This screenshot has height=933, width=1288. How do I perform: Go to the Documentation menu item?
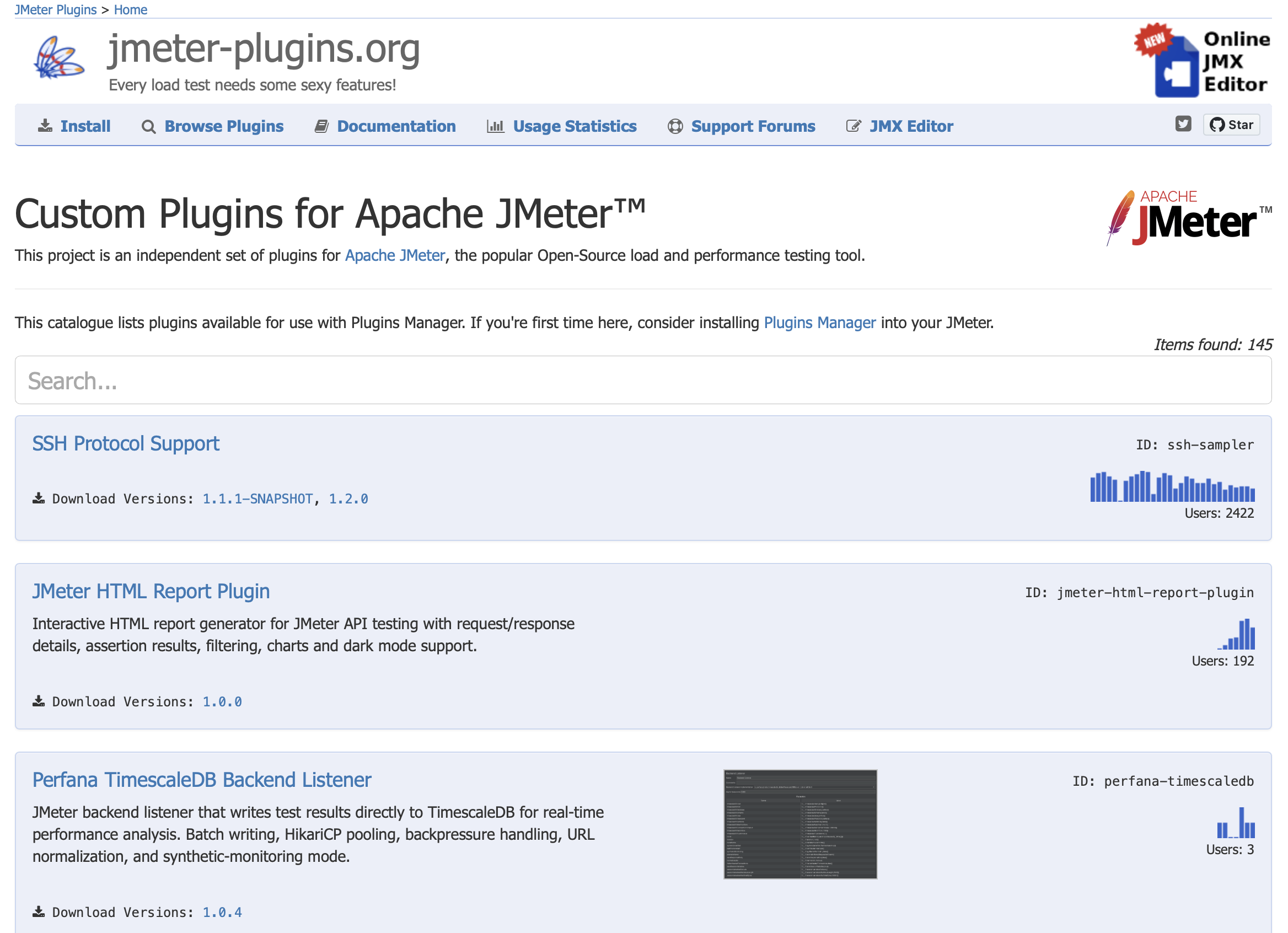coord(396,126)
